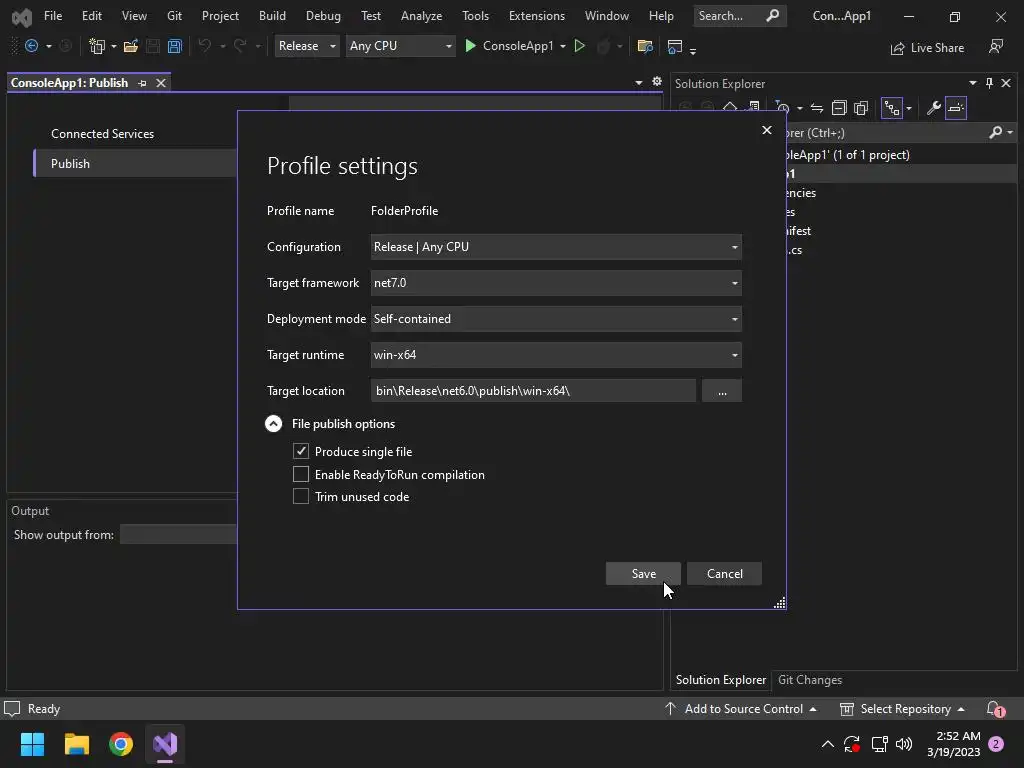Click the pending changes filter clock icon
The width and height of the screenshot is (1024, 768).
782,108
